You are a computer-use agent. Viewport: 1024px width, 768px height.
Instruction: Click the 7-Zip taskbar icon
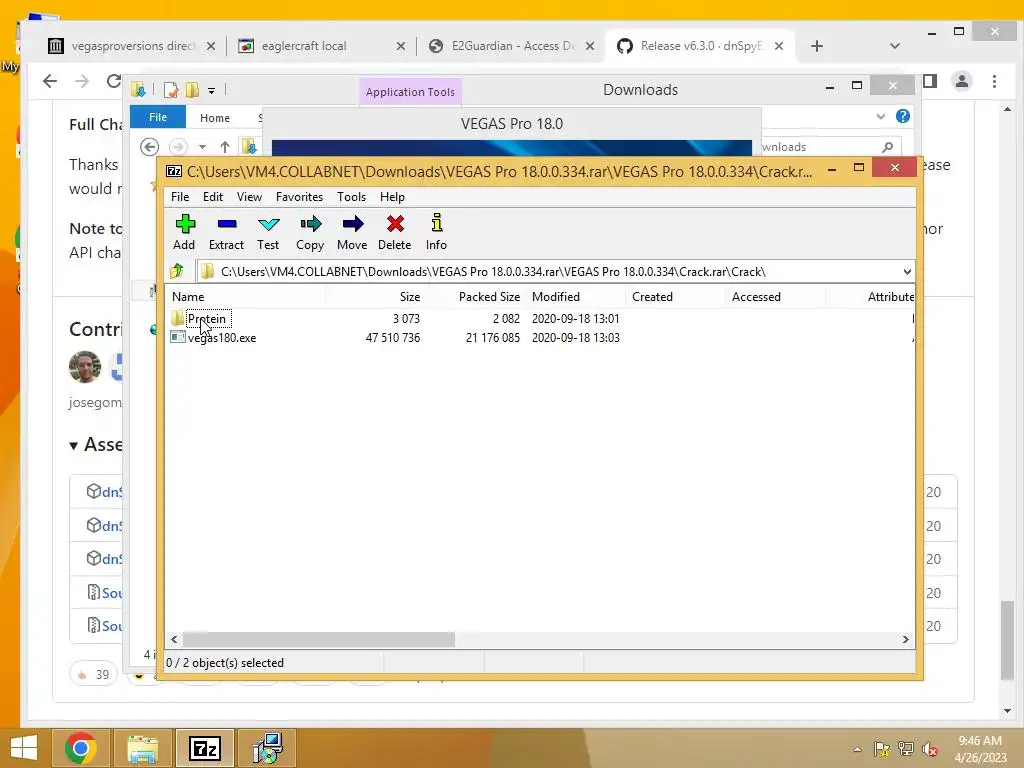coord(204,748)
